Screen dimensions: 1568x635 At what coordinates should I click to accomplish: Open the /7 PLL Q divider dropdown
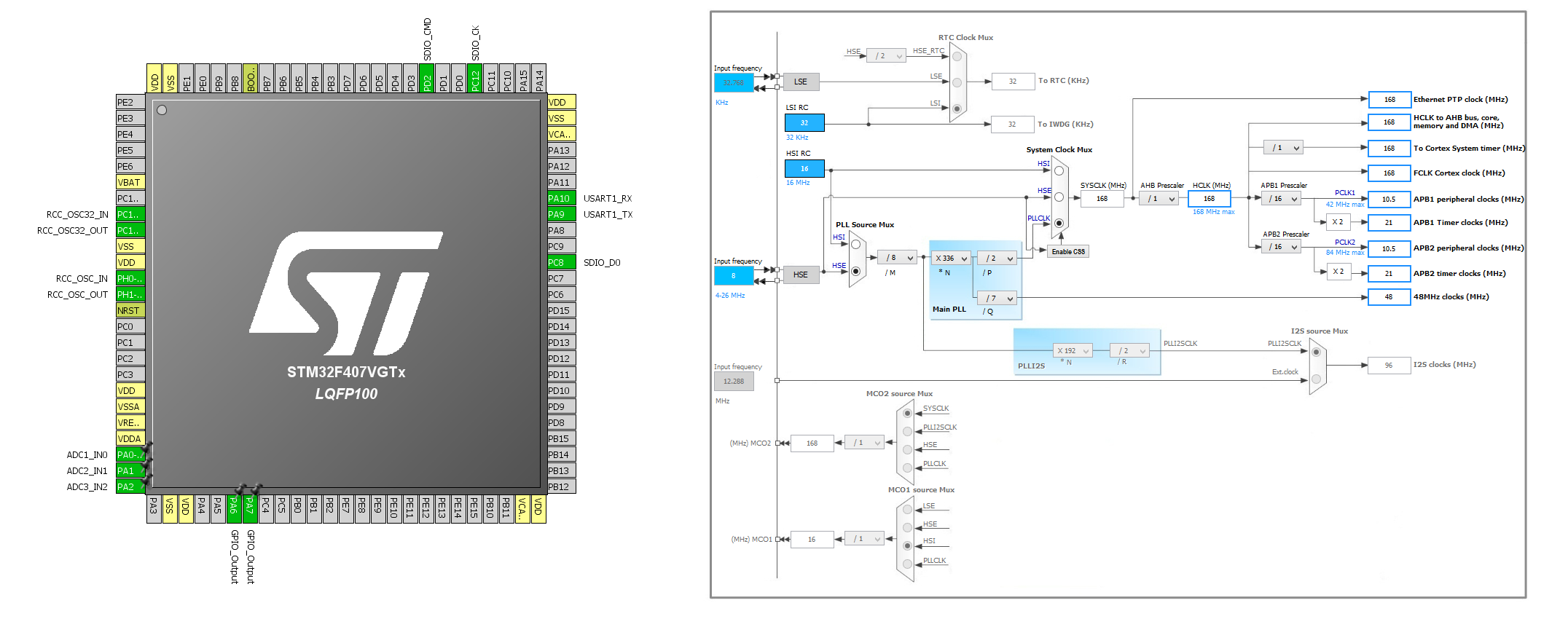(997, 299)
